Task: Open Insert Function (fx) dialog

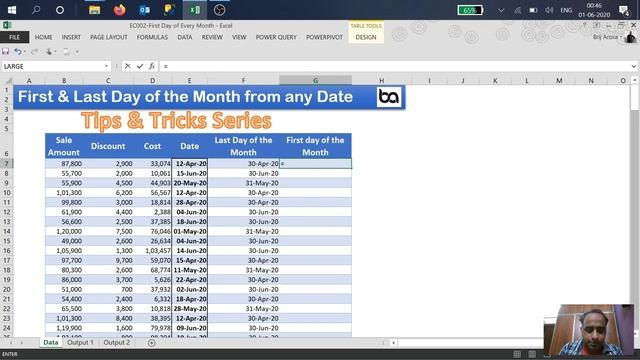Action: [x=152, y=66]
